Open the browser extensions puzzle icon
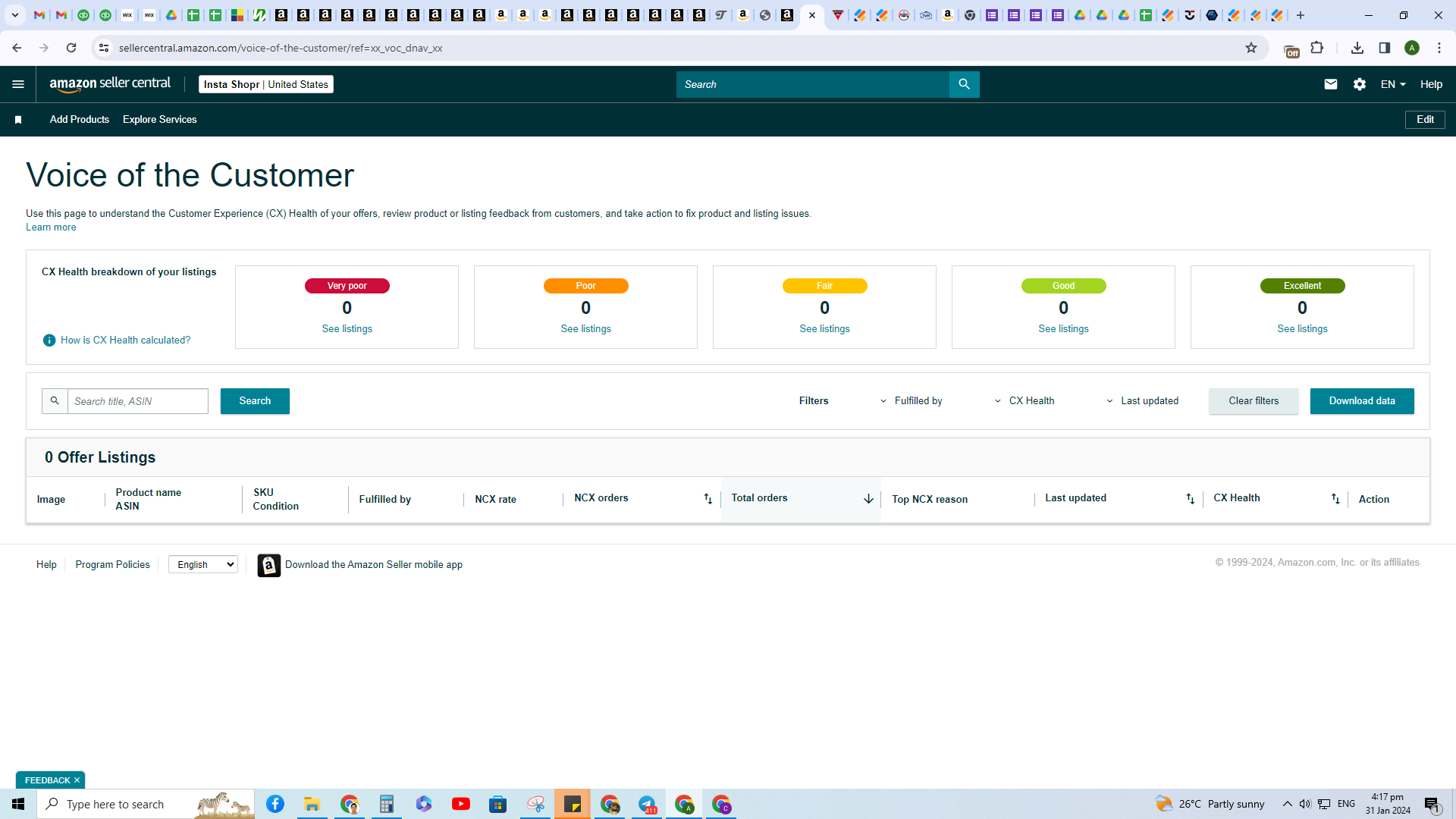This screenshot has height=819, width=1456. [x=1317, y=48]
